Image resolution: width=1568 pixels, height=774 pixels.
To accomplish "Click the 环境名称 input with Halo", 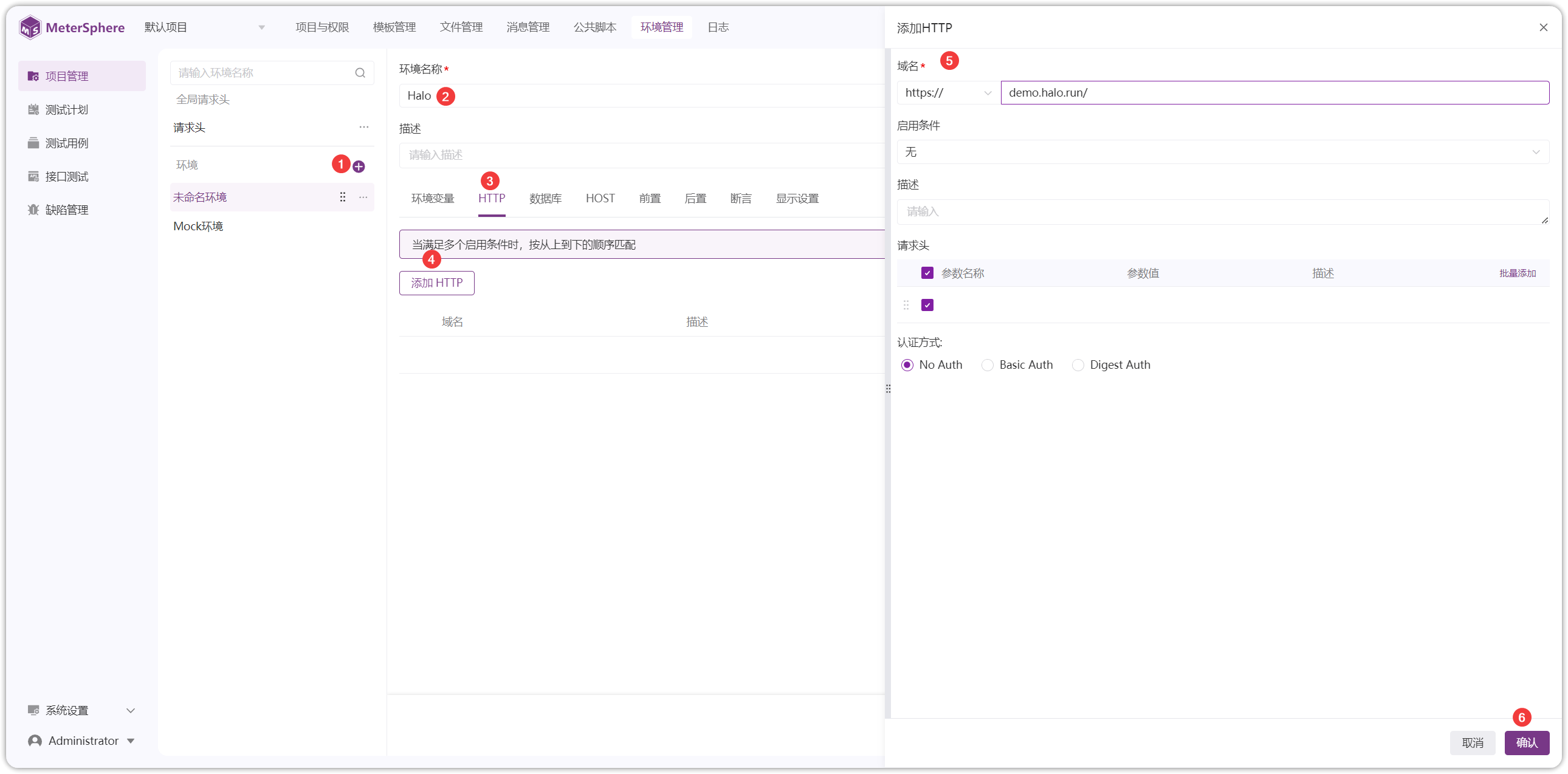I will coord(642,96).
